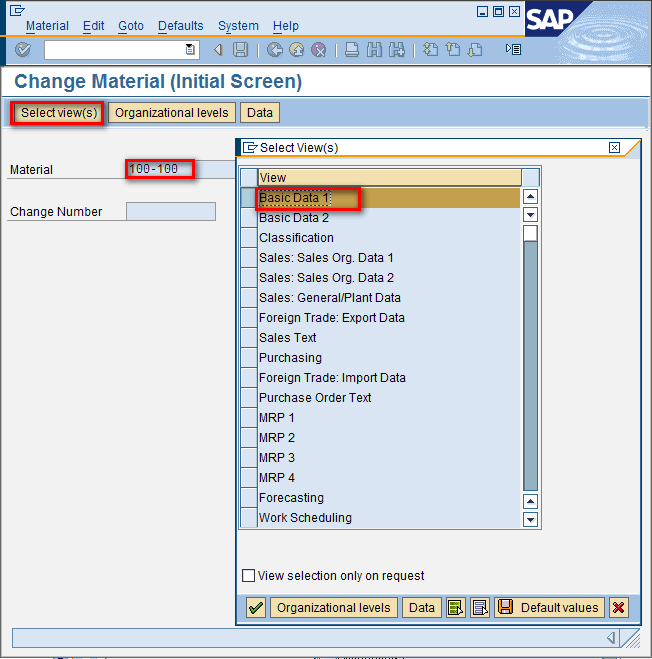This screenshot has width=652, height=659.
Task: Click Organizational levels button in application toolbar
Action: (x=171, y=113)
